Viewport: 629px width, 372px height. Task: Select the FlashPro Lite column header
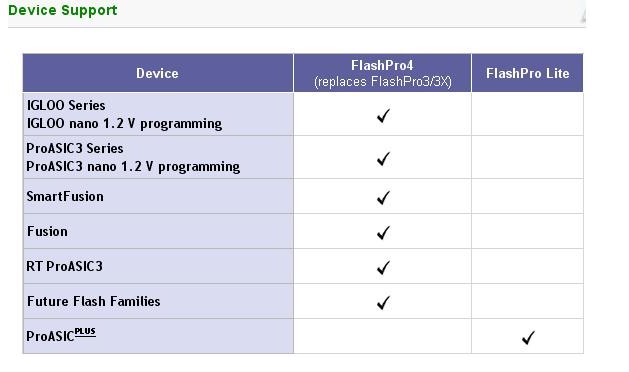pos(528,73)
